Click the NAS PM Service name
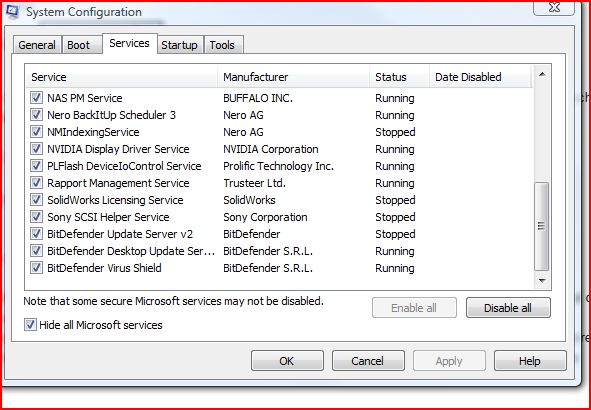The height and width of the screenshot is (410, 591). click(x=85, y=98)
